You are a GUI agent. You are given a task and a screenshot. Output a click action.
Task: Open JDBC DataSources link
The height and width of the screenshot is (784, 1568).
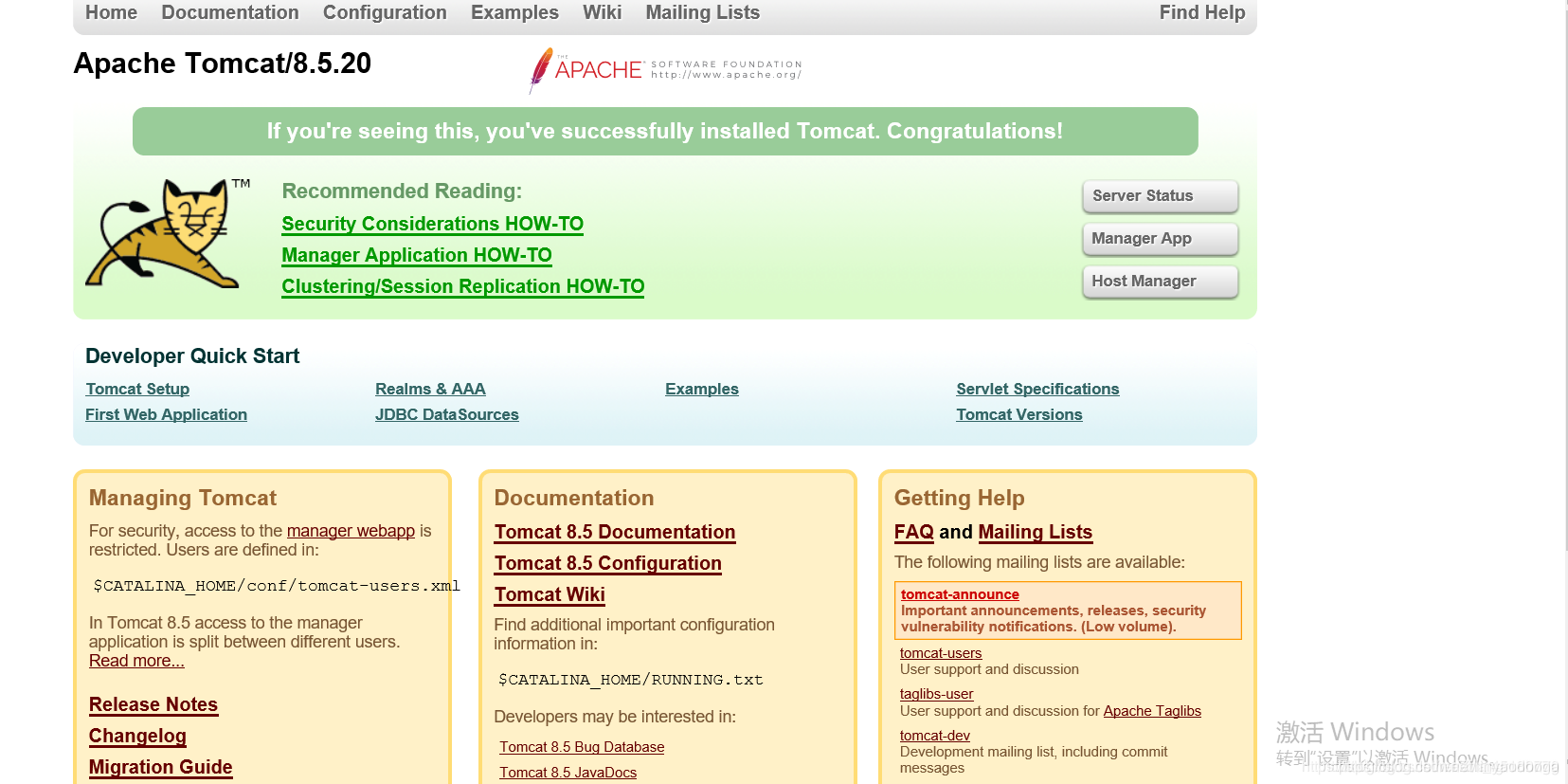point(447,414)
